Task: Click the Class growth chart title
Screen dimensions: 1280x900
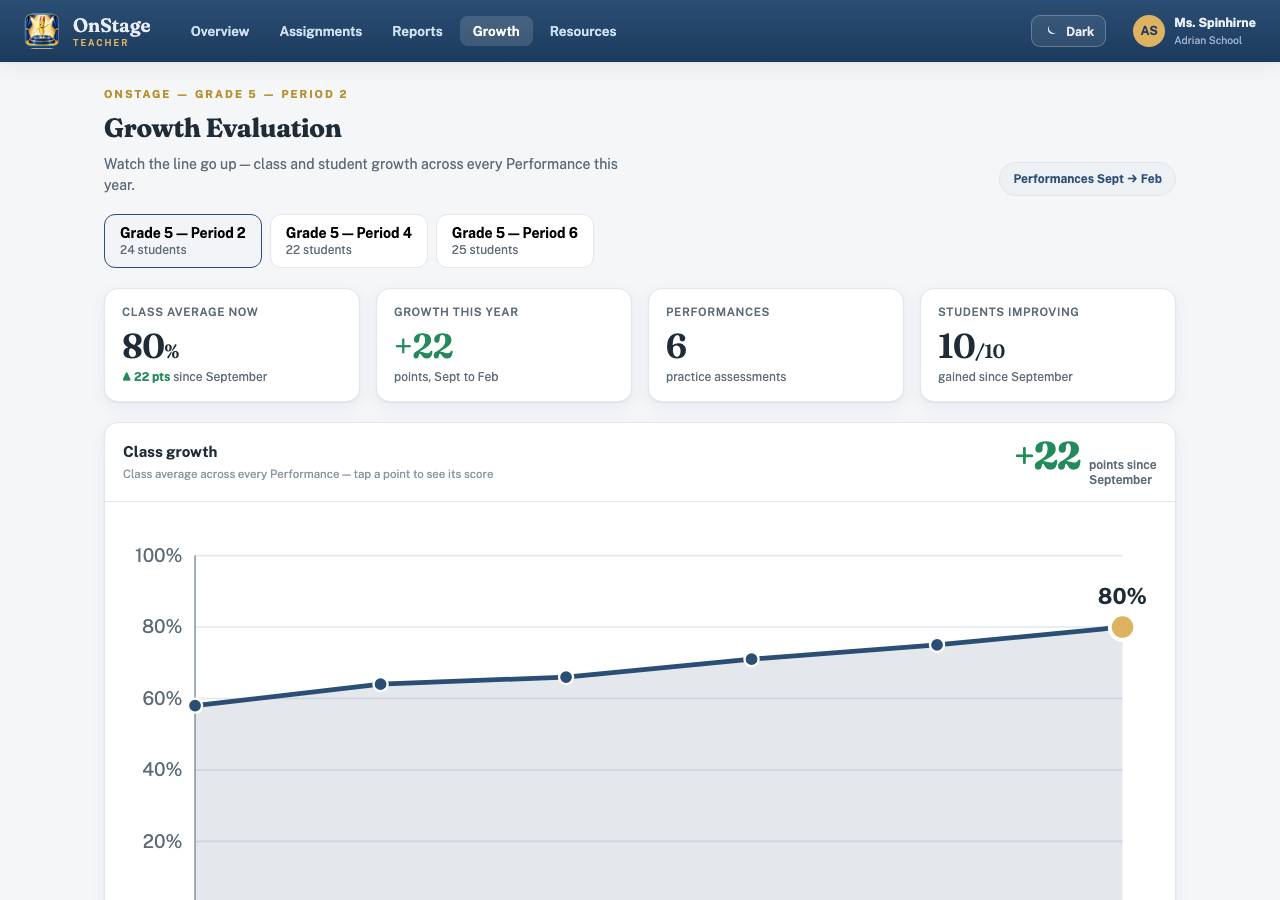Action: (170, 452)
